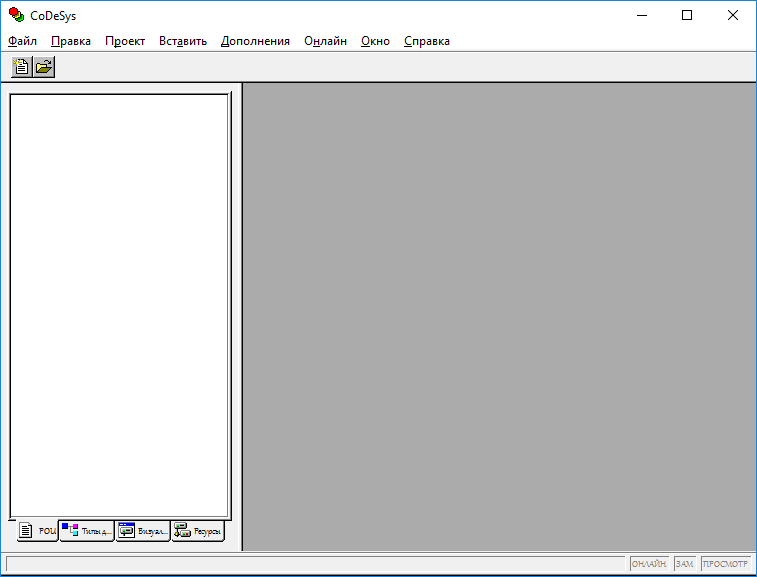Viewport: 757px width, 577px height.
Task: Expand the Проект menu
Action: pos(125,41)
